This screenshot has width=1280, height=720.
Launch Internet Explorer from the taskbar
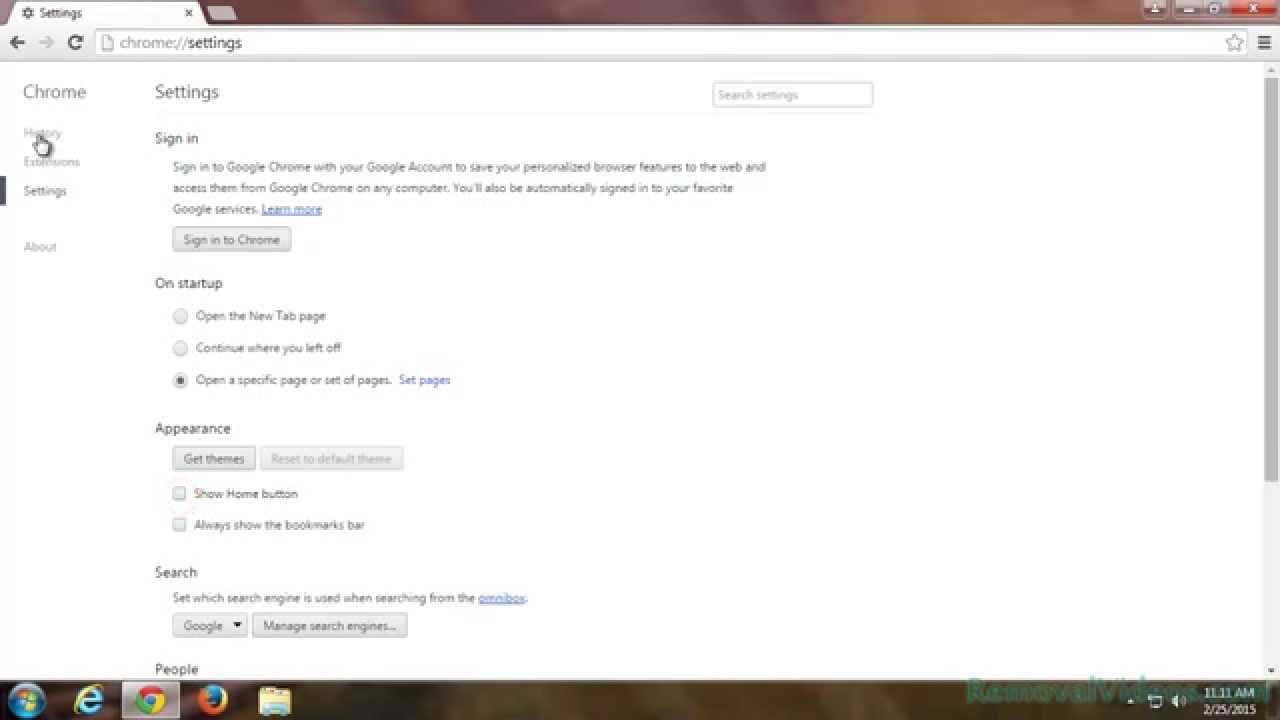(x=89, y=700)
